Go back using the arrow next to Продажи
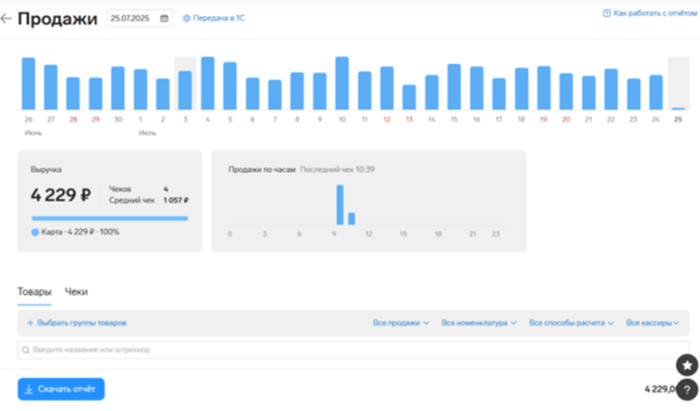Image resolution: width=700 pixels, height=411 pixels. pyautogui.click(x=6, y=18)
